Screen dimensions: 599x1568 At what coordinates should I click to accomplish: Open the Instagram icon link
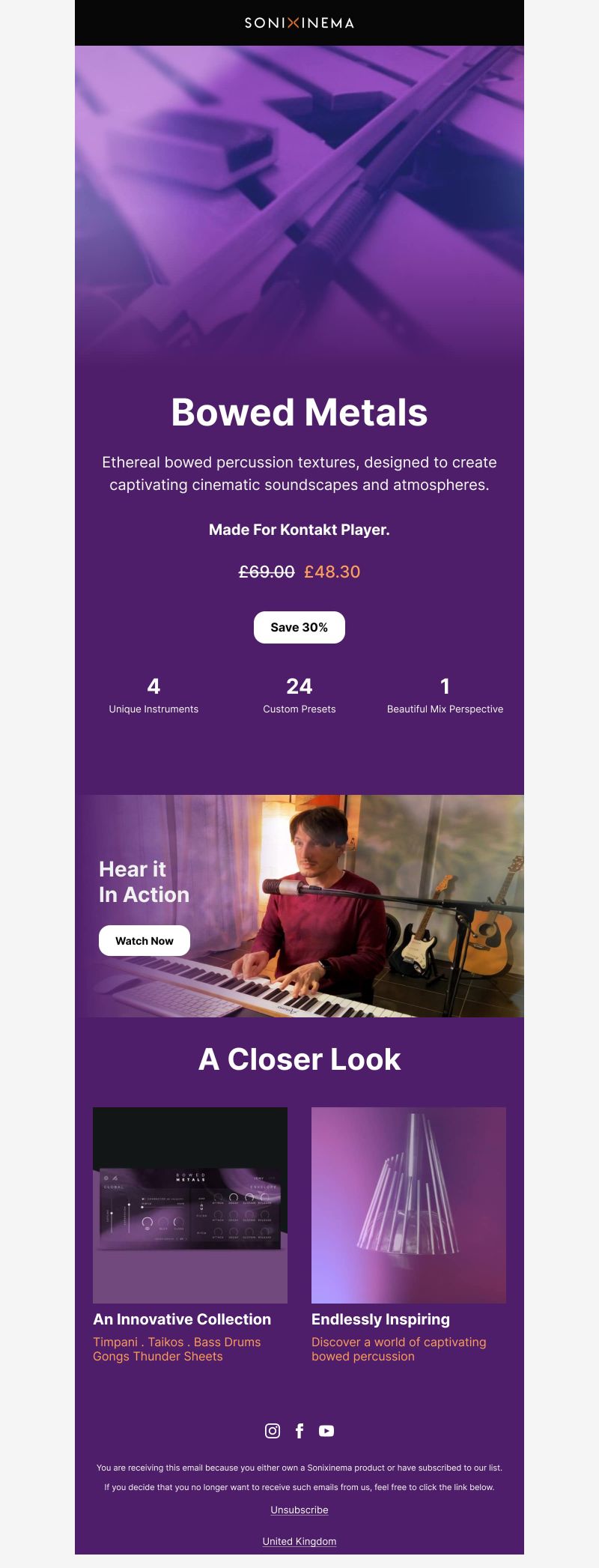[273, 1431]
